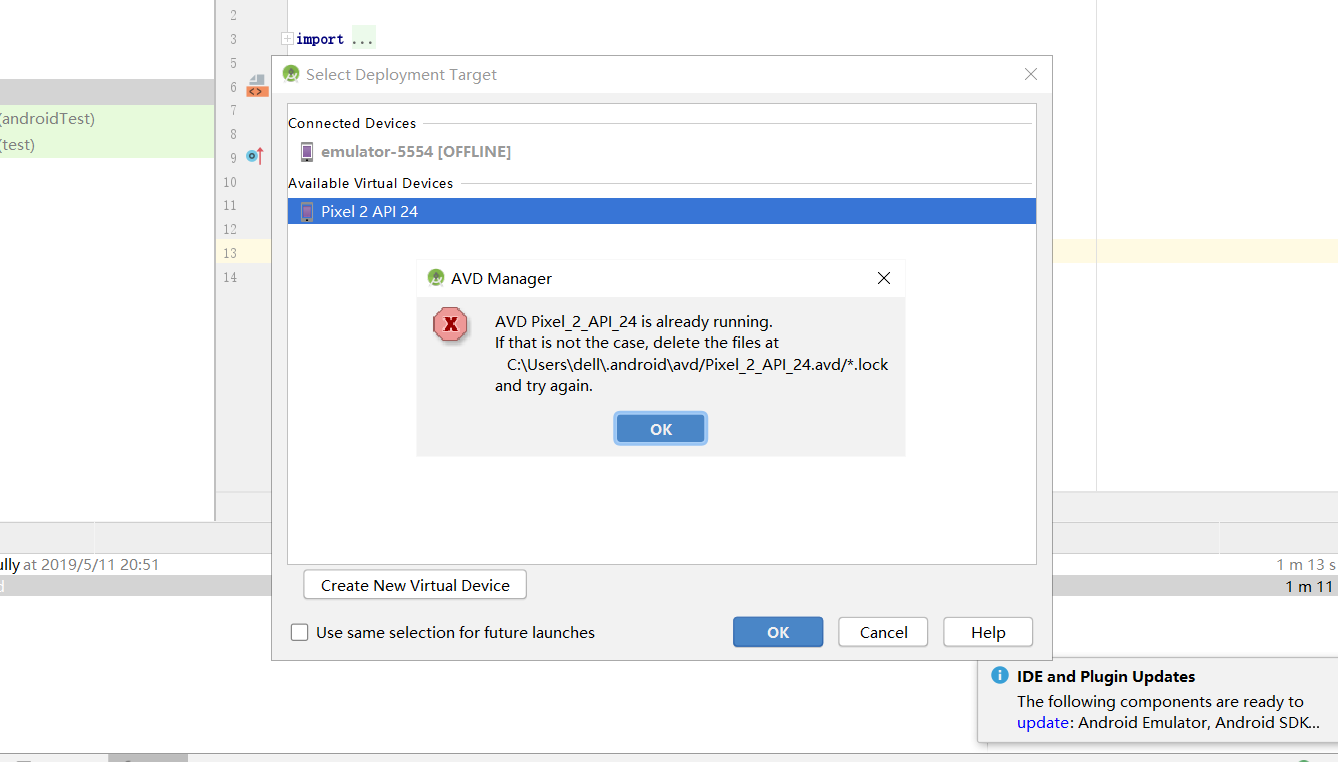This screenshot has height=762, width=1338.
Task: Click Create New Virtual Device
Action: (415, 585)
